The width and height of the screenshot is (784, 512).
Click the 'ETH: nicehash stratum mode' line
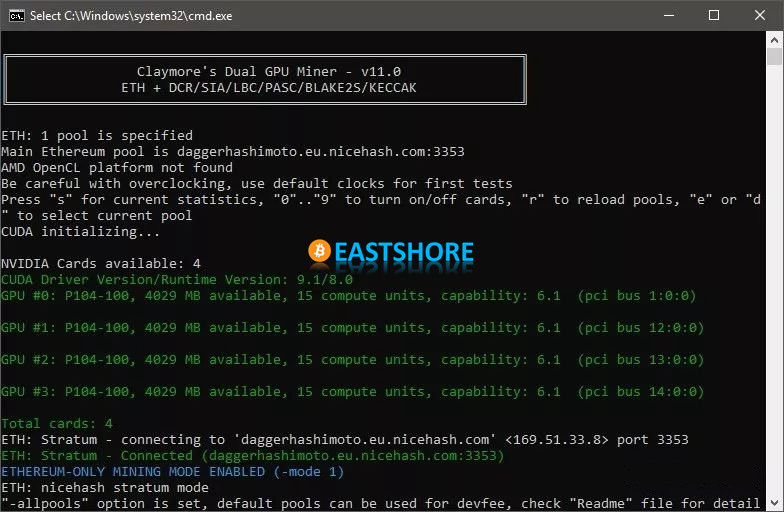point(105,488)
